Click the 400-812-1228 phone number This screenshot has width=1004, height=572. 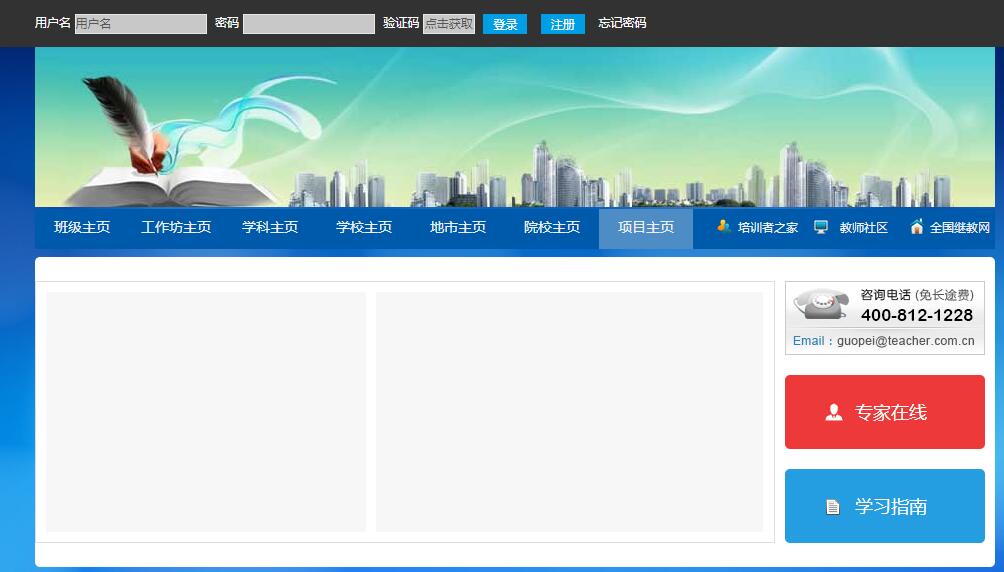coord(917,315)
